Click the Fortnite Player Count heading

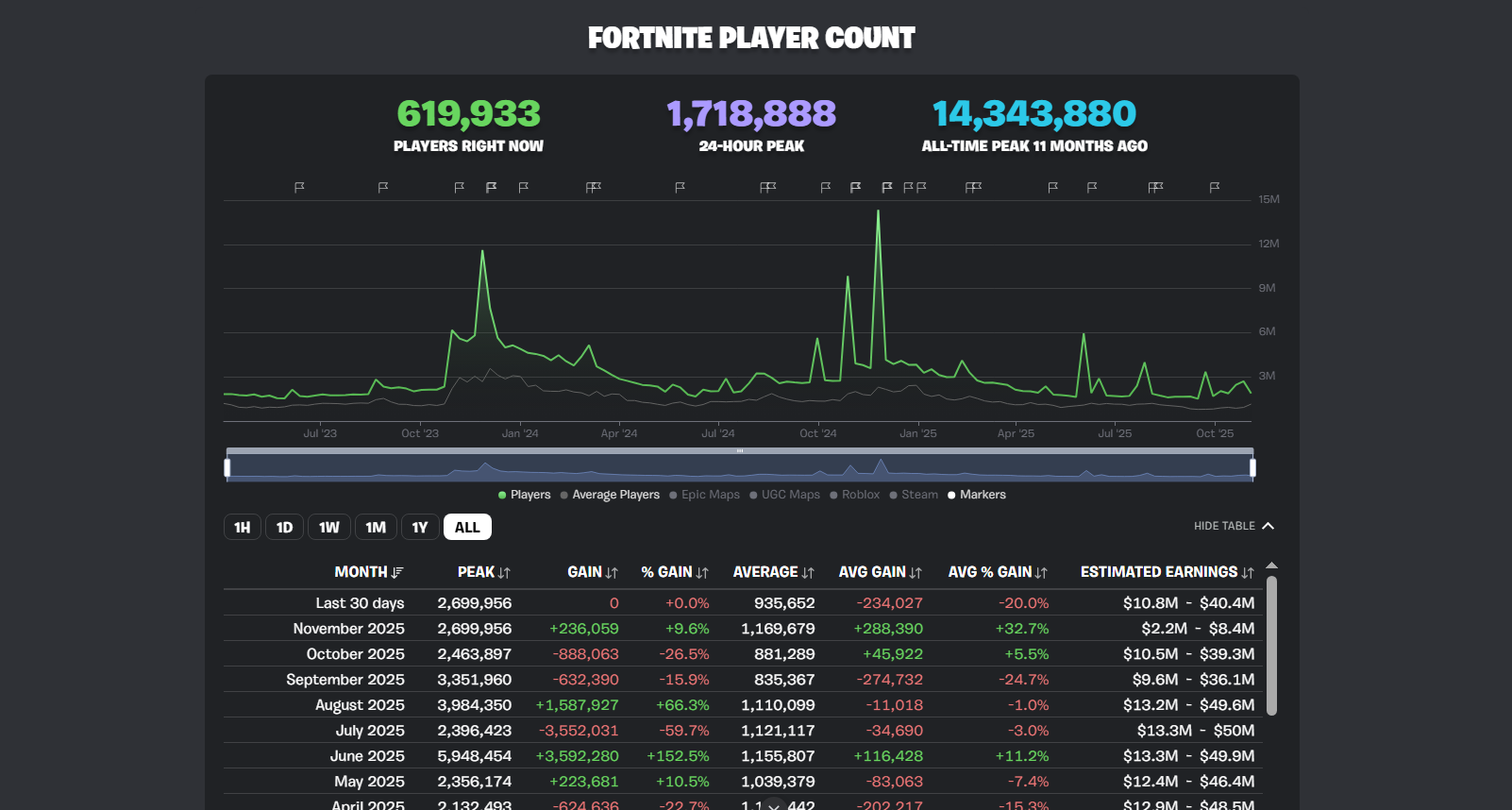tap(751, 38)
